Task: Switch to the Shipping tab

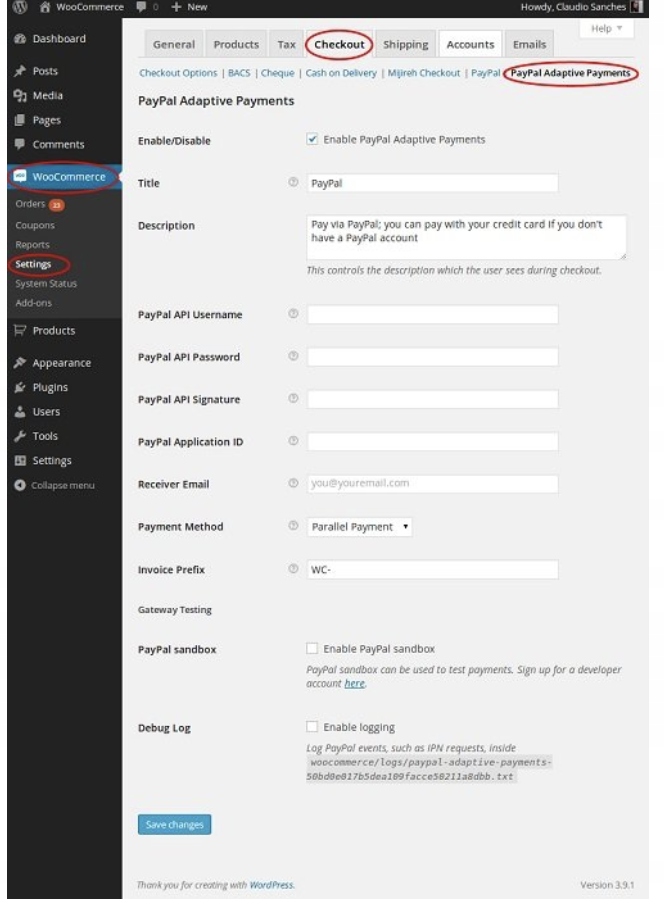Action: pos(405,45)
